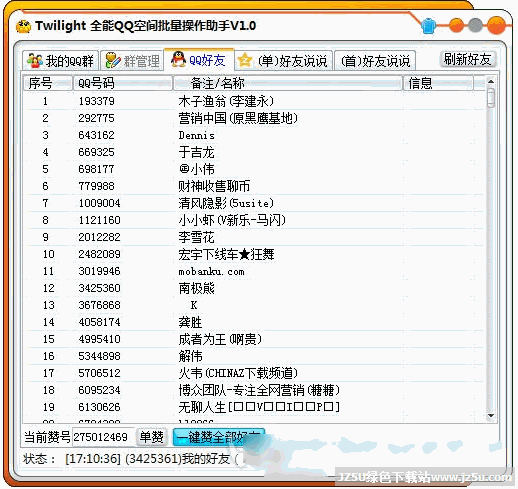Screen dimensions: 518x489
Task: Click the 刷新好友 button
Action: point(468,59)
